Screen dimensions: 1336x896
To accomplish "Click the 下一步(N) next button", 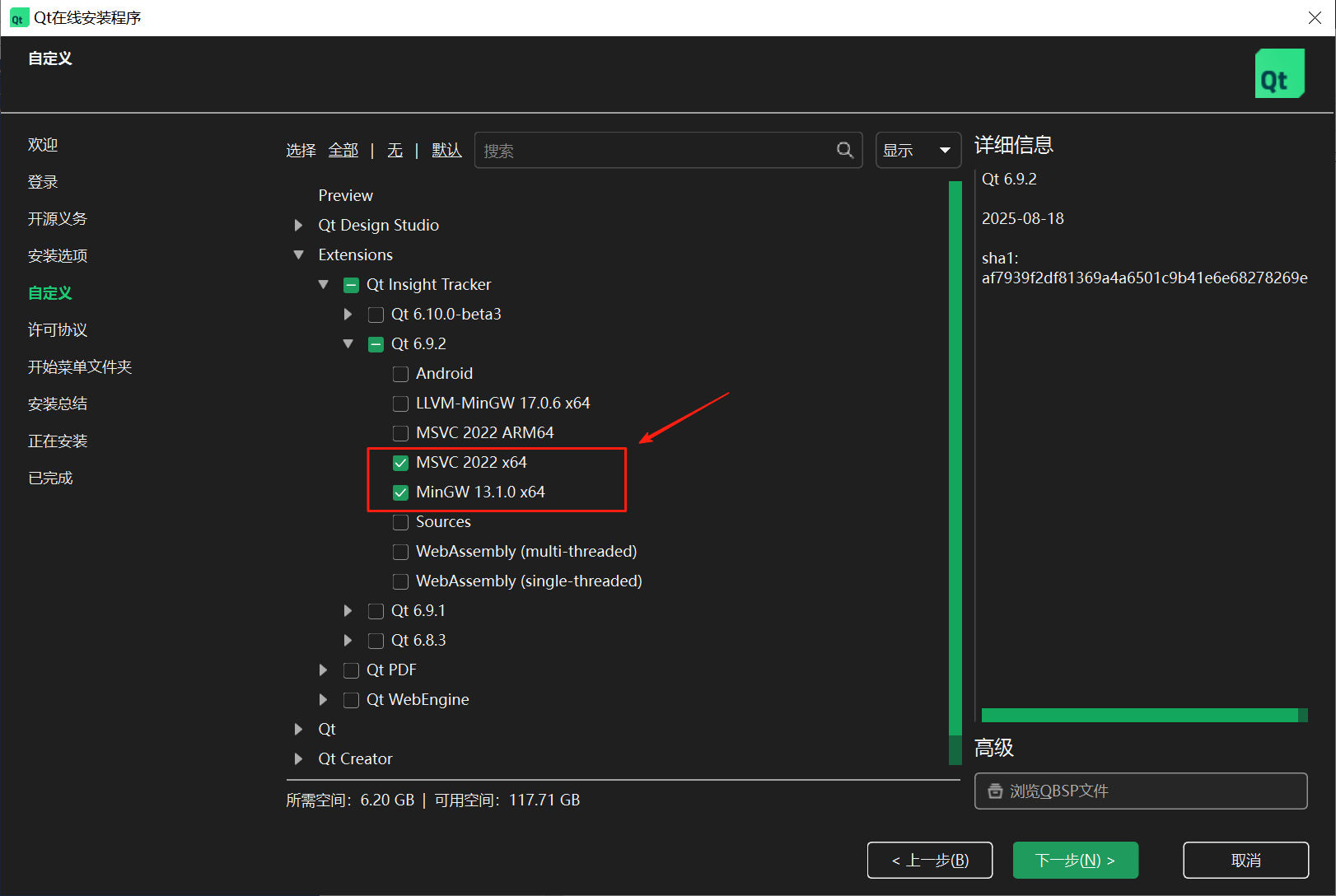I will 1076,860.
